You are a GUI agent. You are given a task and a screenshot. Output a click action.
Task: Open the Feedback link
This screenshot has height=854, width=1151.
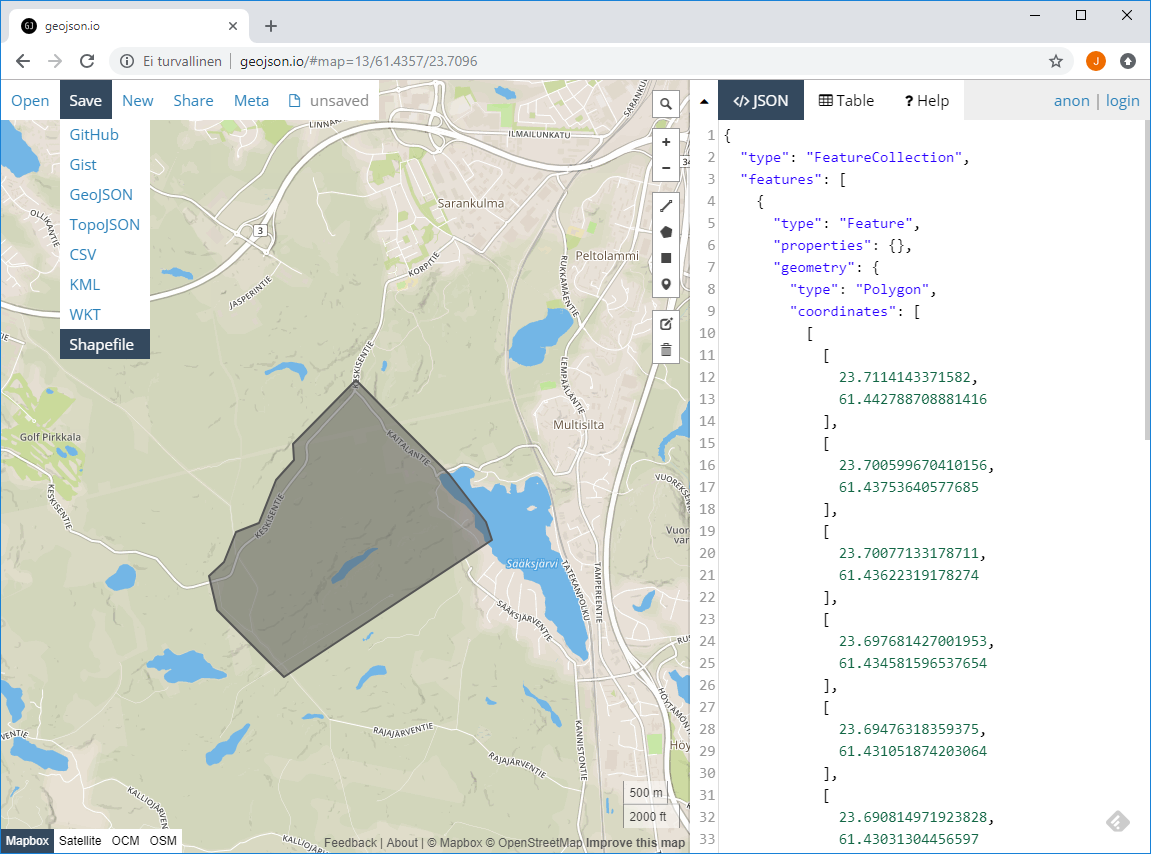(x=350, y=843)
